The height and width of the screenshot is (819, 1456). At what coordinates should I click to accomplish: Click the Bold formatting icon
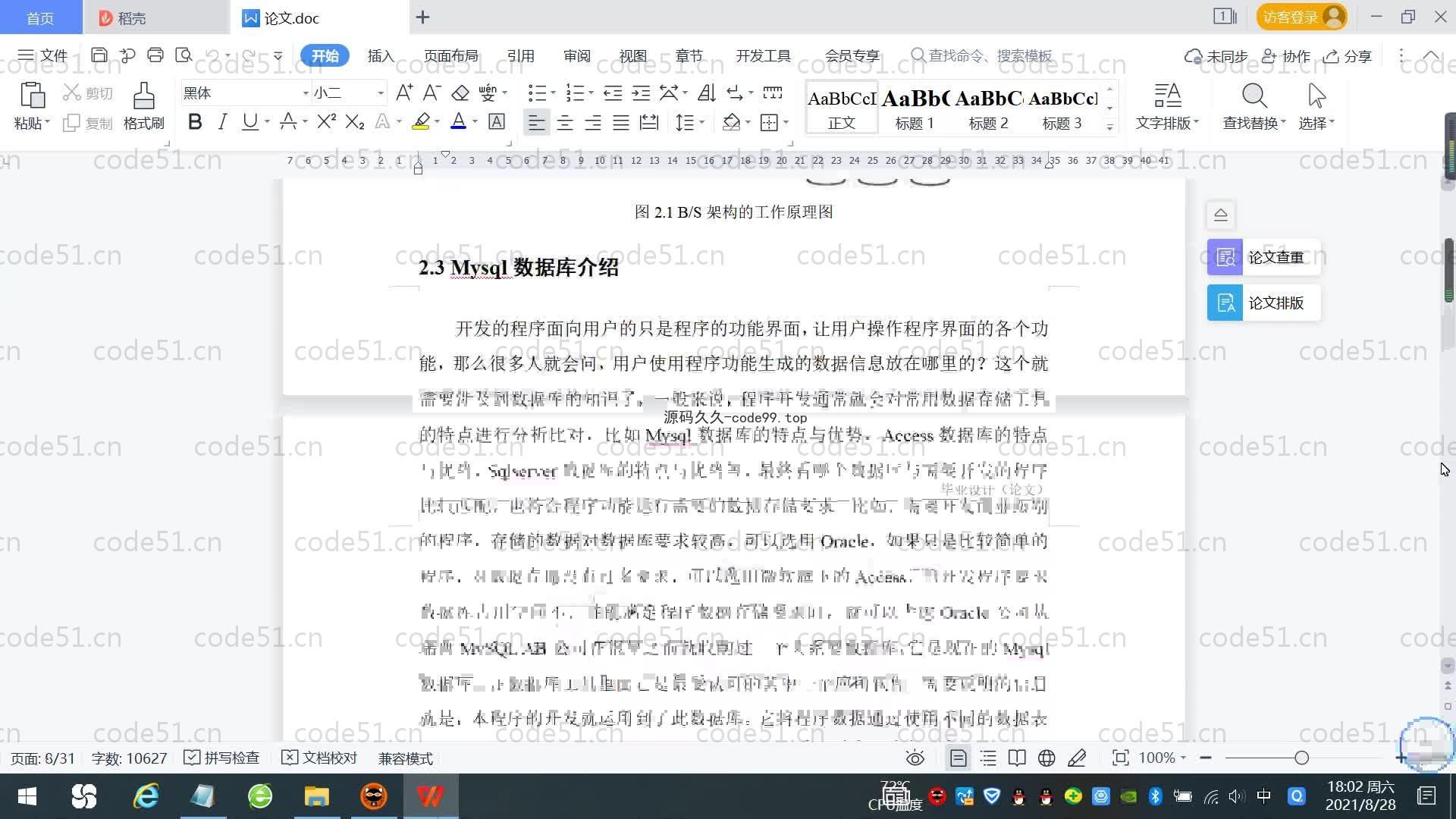point(195,122)
